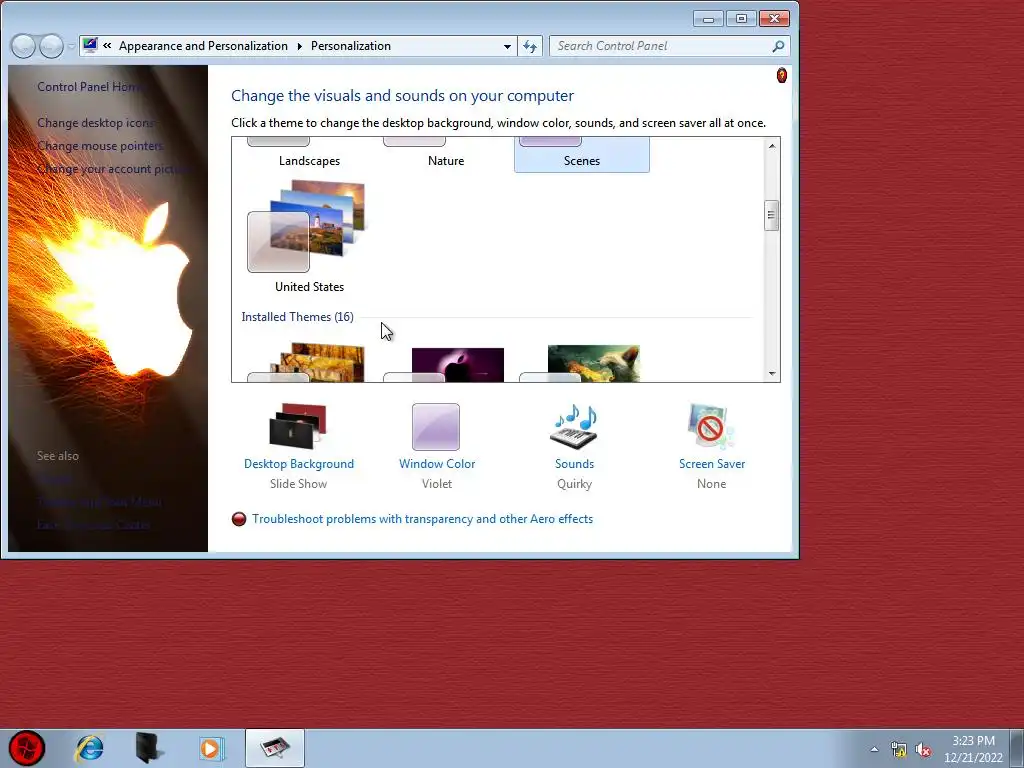Open the Sounds musical keyboard icon
Viewport: 1024px width, 768px height.
coord(574,426)
